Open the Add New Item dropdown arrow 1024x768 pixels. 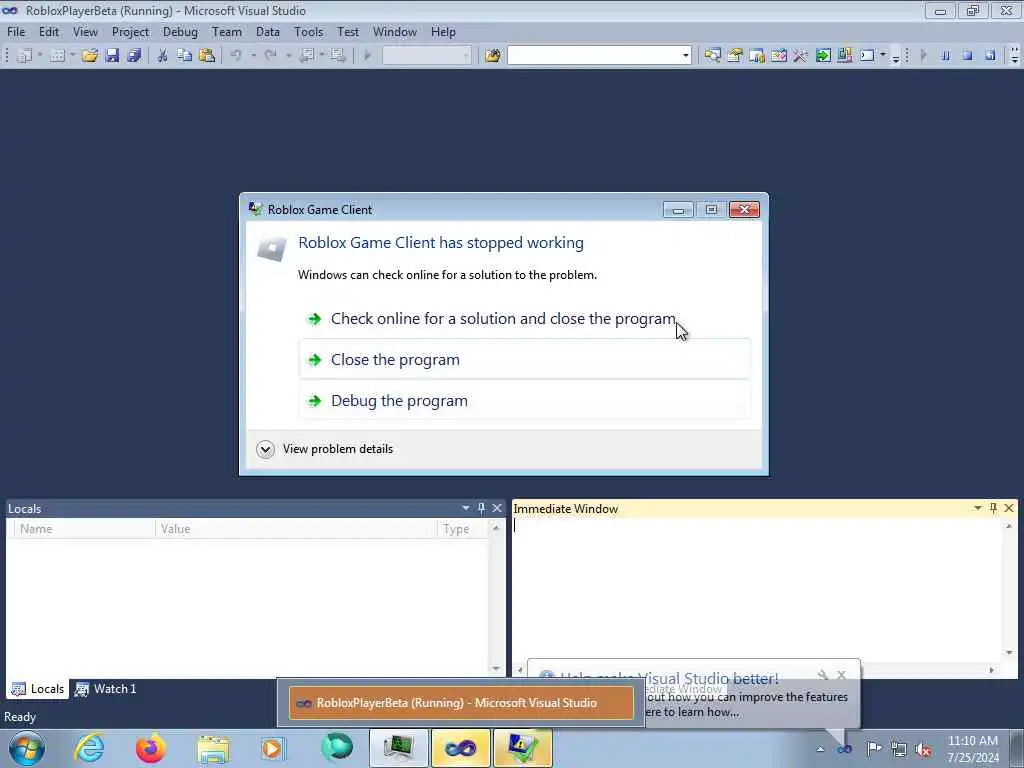[72, 56]
